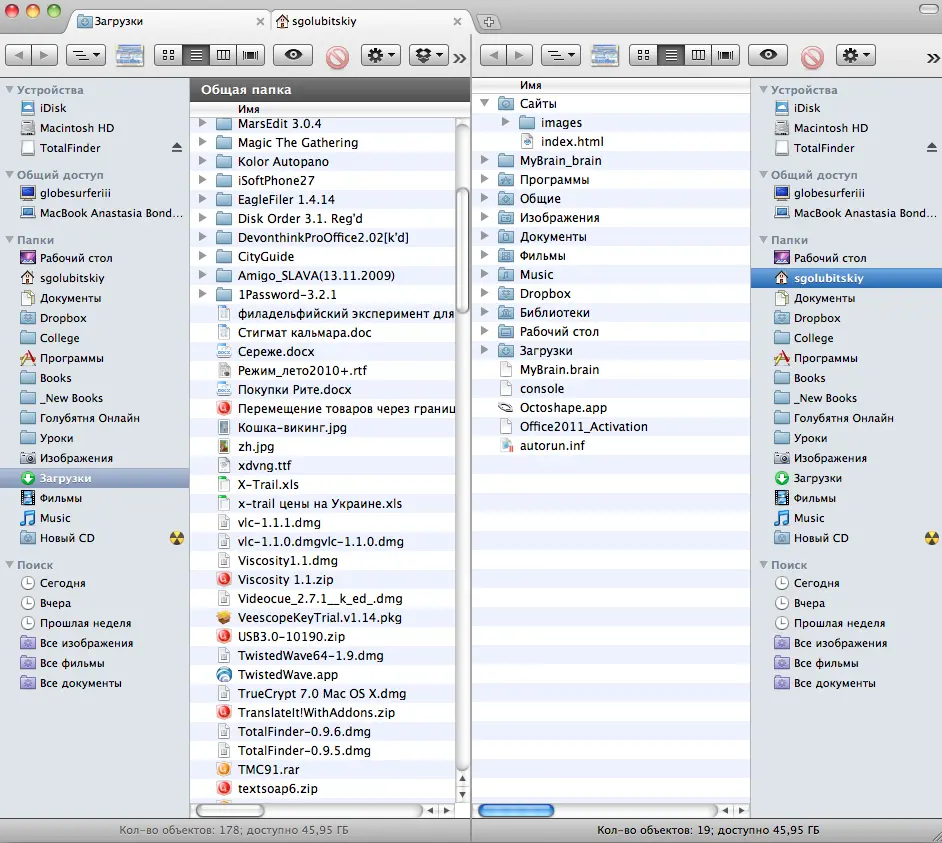Open the path dropdown in sgolubitskiy toolbar
Screen dimensions: 942x843
pos(561,55)
